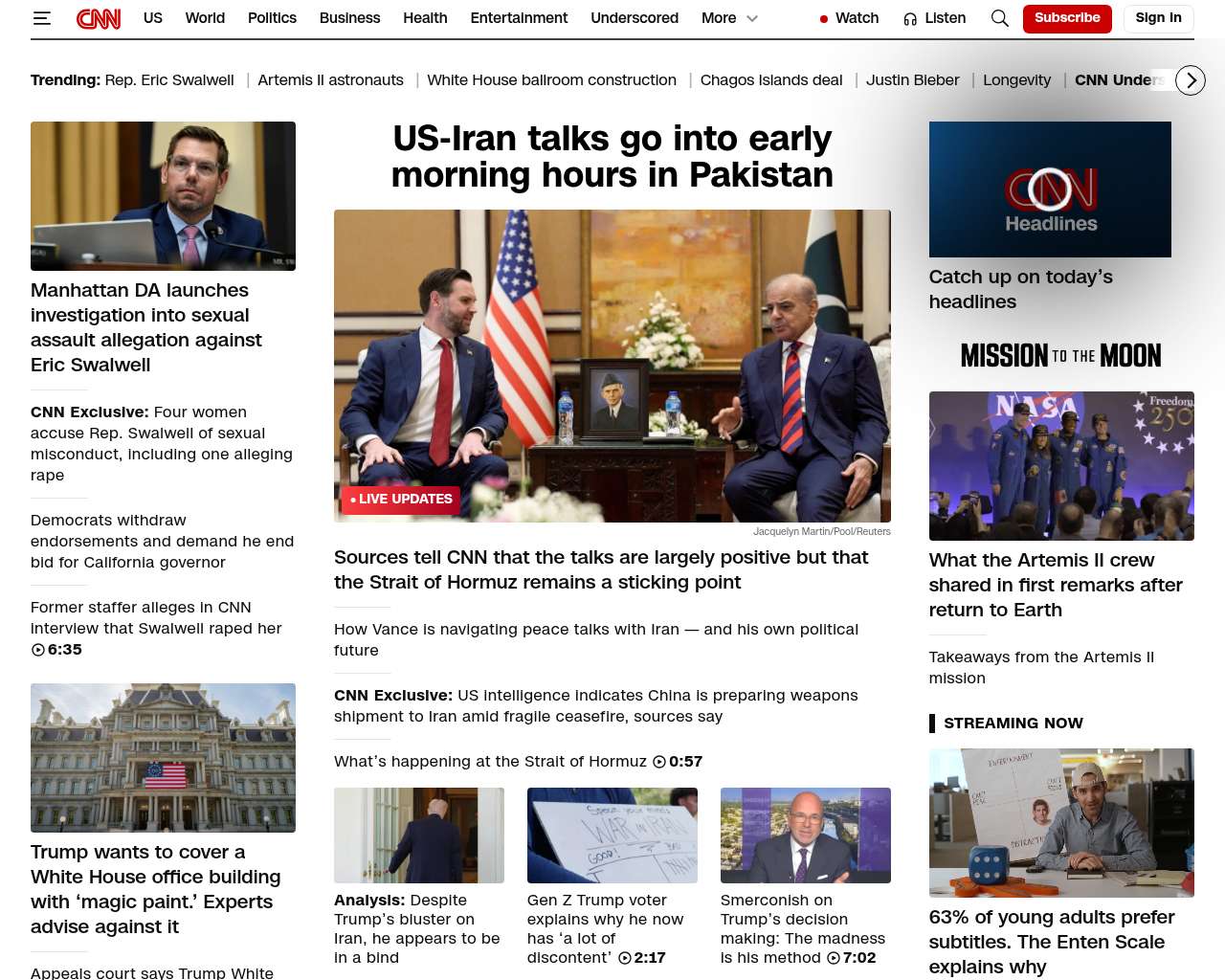Click the STREAMING NOW section heading
The width and height of the screenshot is (1225, 980).
[1013, 724]
